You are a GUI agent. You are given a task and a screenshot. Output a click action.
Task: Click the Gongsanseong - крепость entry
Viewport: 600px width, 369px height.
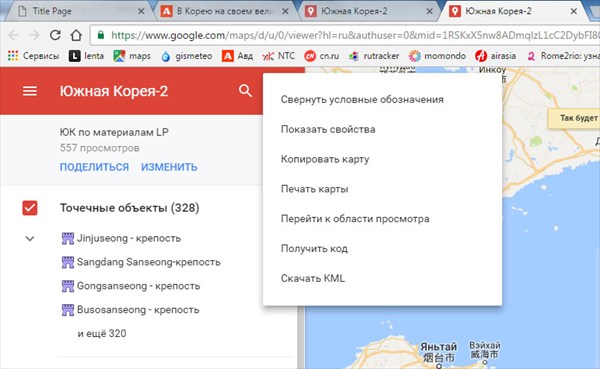point(139,286)
